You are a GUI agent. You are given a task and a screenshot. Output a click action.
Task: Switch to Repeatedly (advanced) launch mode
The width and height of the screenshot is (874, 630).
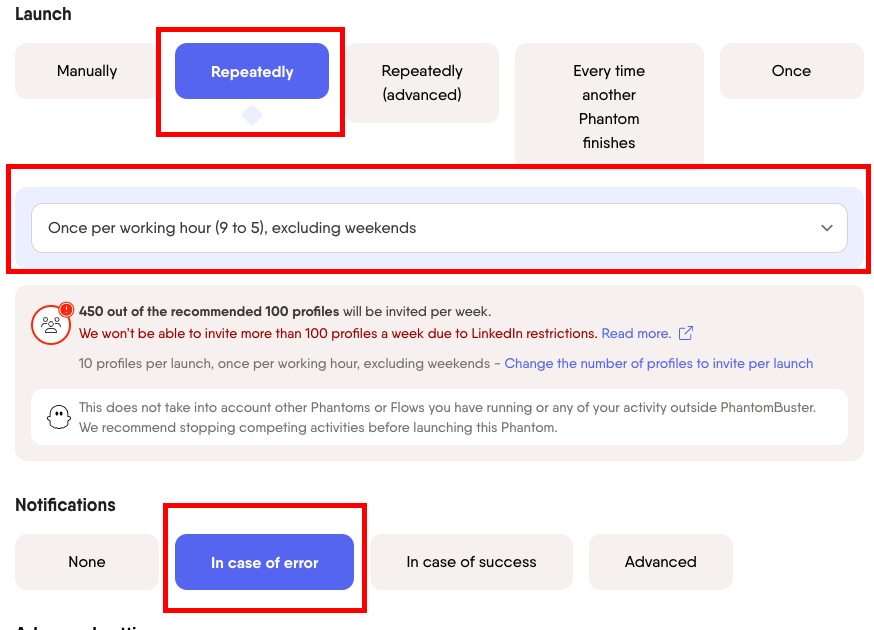(422, 83)
